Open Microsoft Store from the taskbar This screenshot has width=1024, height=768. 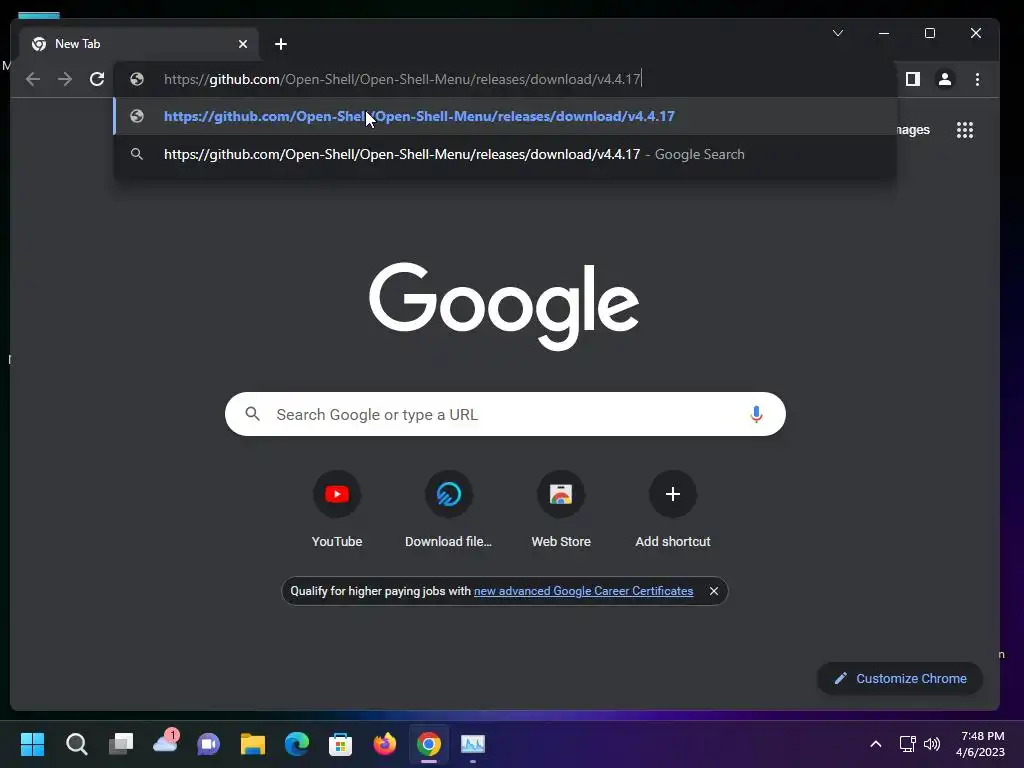point(340,744)
